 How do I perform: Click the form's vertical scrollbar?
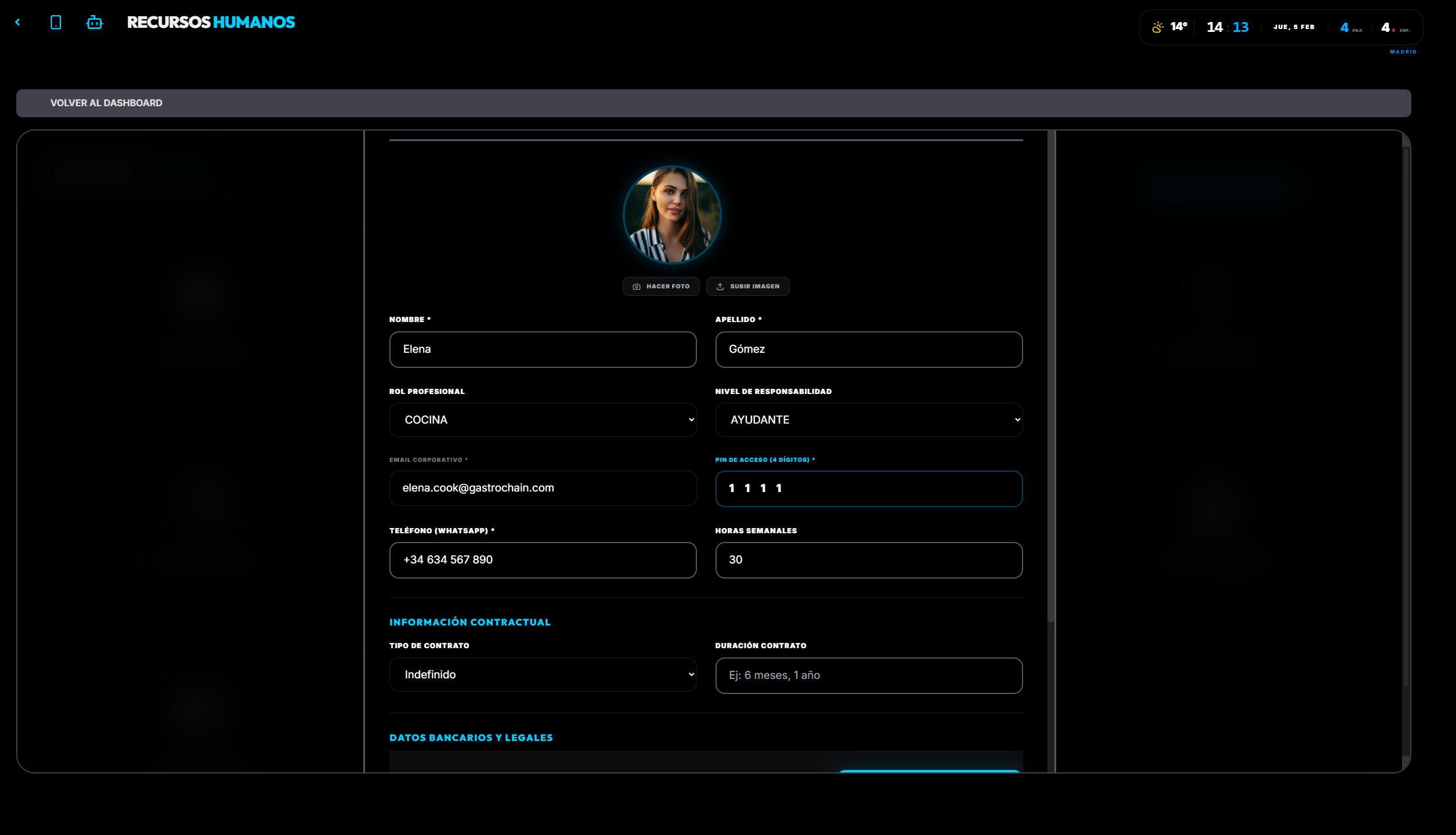(1051, 377)
